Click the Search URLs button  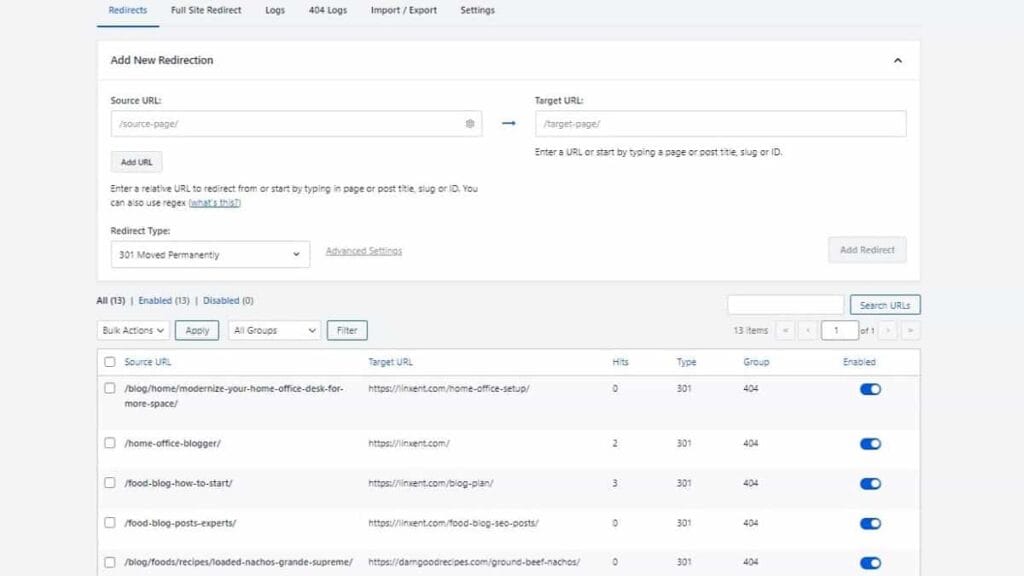884,305
